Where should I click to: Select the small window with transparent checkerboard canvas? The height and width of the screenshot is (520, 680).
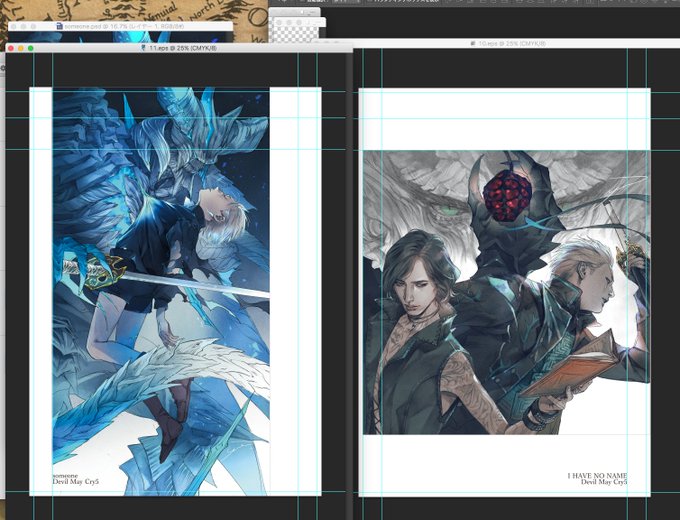pyautogui.click(x=297, y=30)
